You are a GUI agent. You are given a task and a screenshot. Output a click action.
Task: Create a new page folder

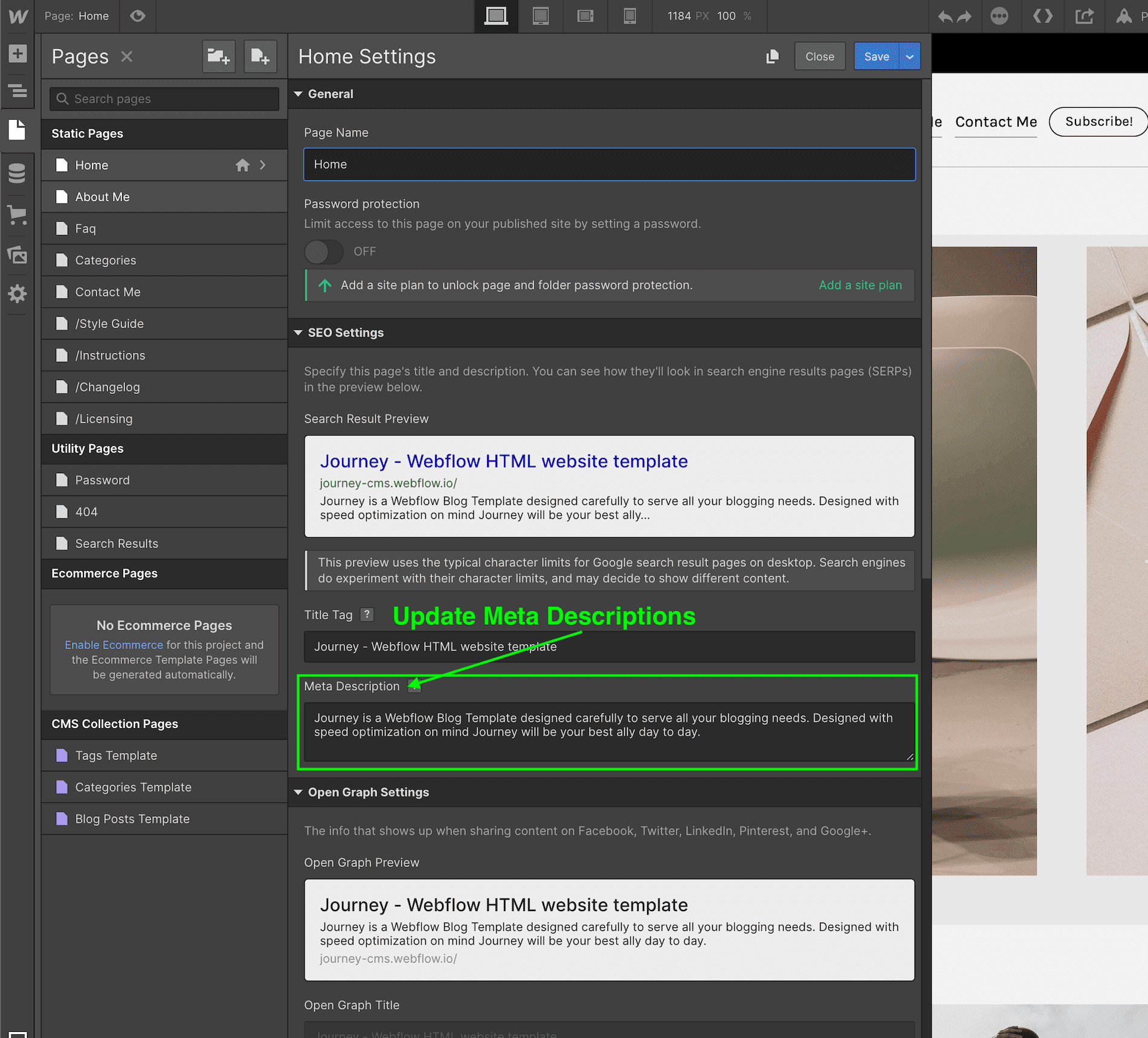coord(218,57)
